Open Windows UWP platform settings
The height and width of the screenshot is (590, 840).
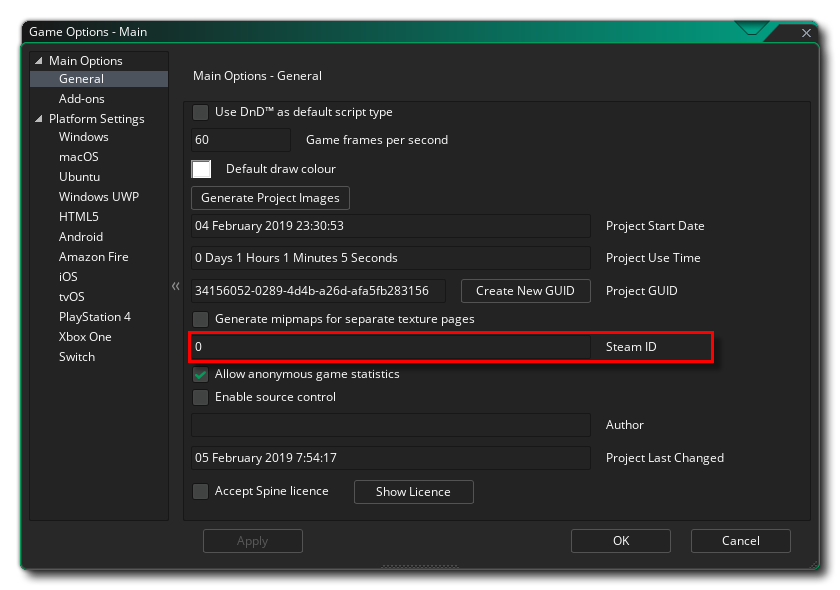point(99,197)
